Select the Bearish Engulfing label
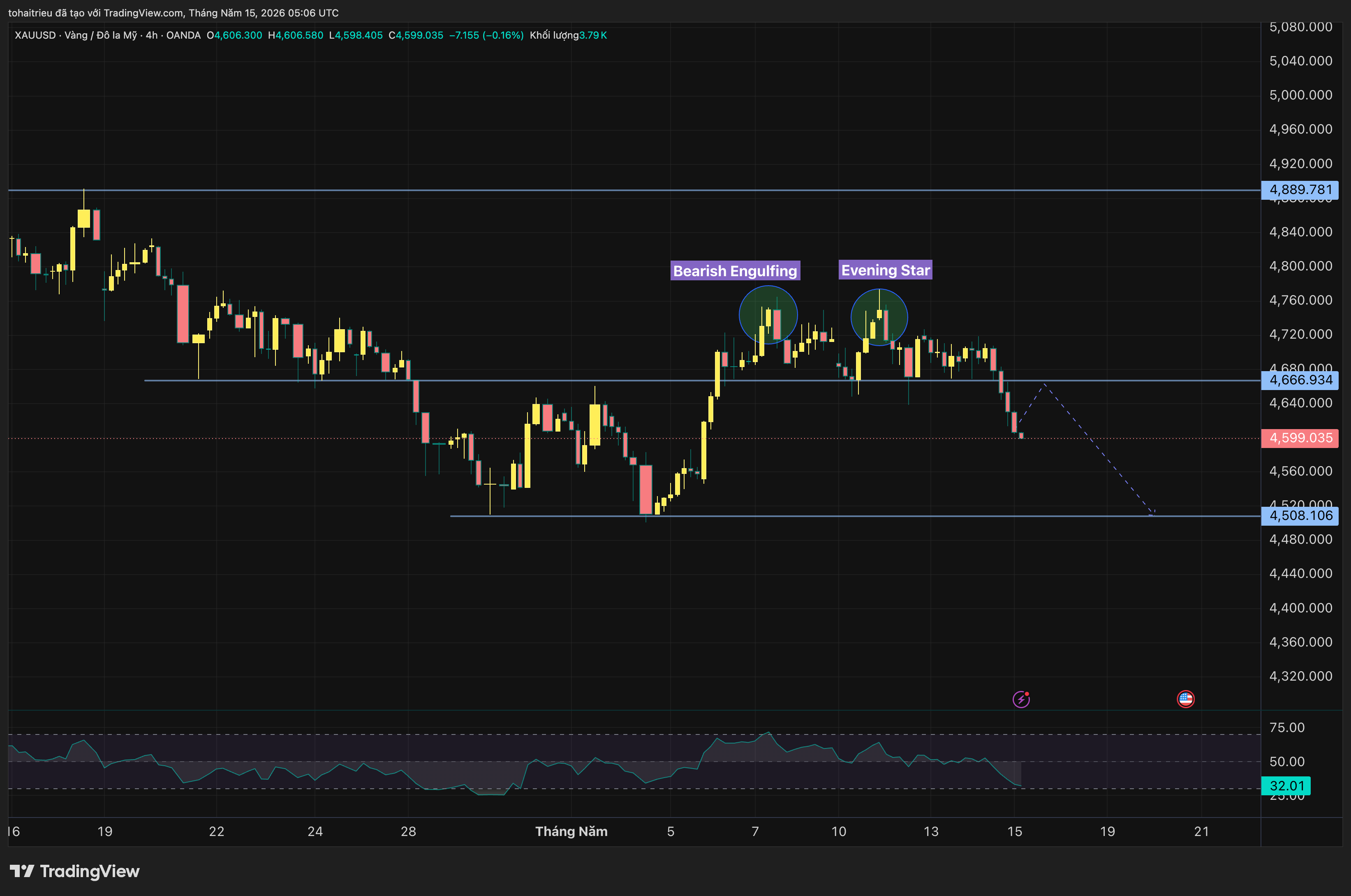 tap(735, 270)
